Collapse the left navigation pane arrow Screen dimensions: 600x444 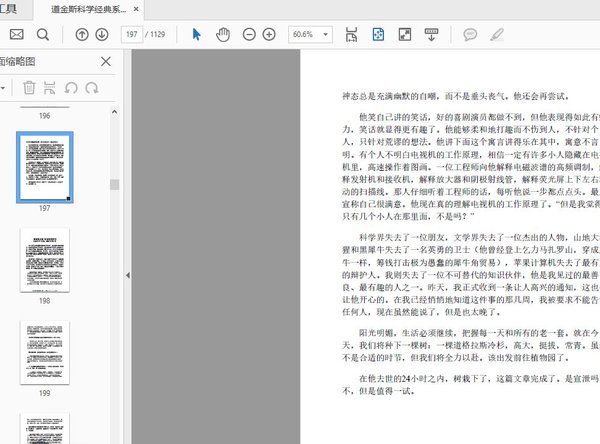coord(127,275)
